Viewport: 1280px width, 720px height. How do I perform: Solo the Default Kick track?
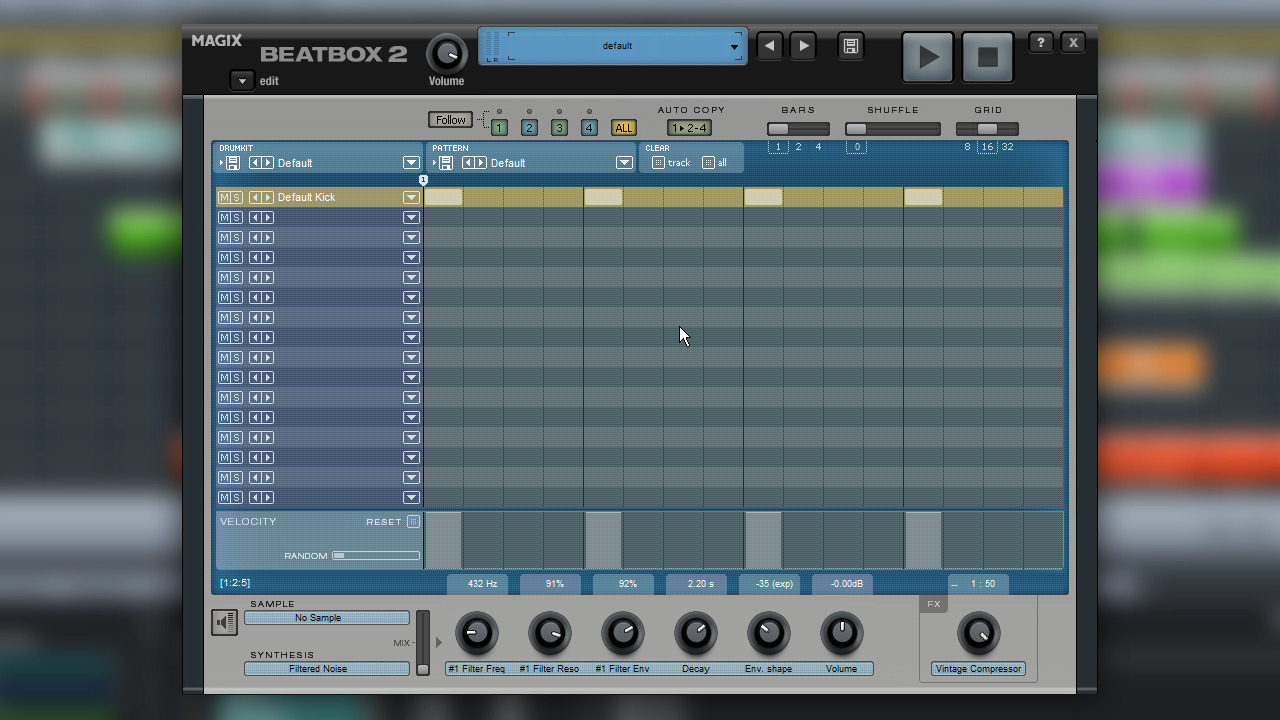[x=236, y=197]
